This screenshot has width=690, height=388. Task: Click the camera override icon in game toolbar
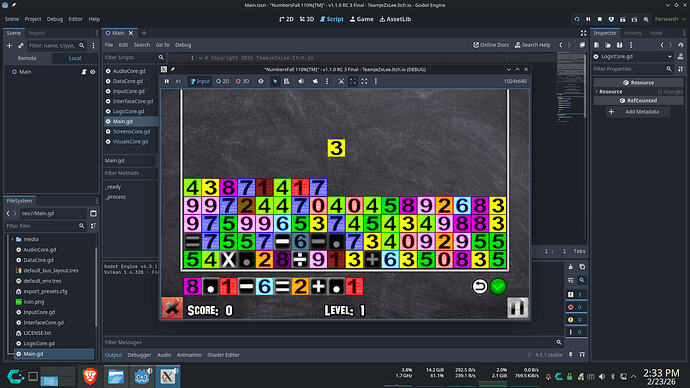(315, 81)
